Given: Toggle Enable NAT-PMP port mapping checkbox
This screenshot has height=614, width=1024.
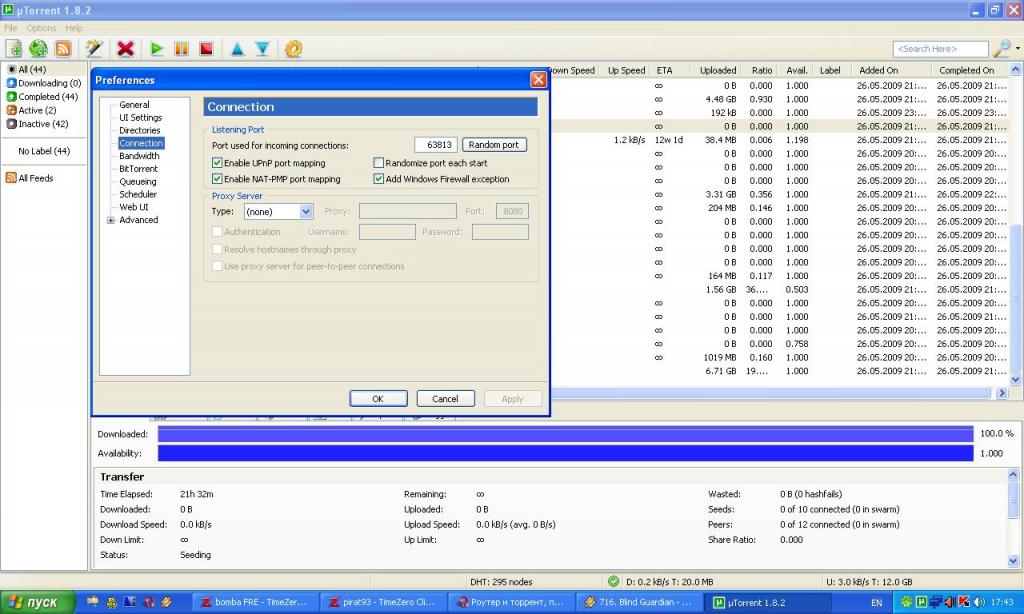Looking at the screenshot, I should pyautogui.click(x=217, y=179).
